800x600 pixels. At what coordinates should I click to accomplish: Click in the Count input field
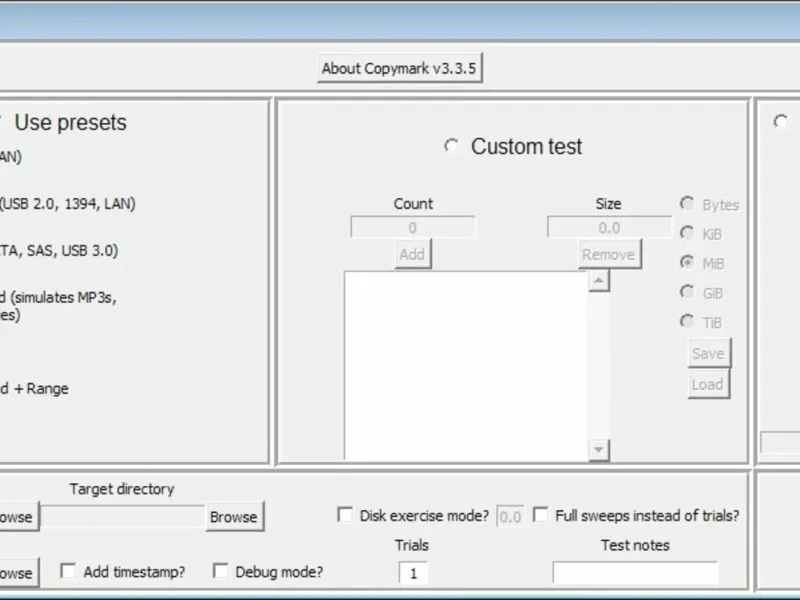(x=412, y=228)
